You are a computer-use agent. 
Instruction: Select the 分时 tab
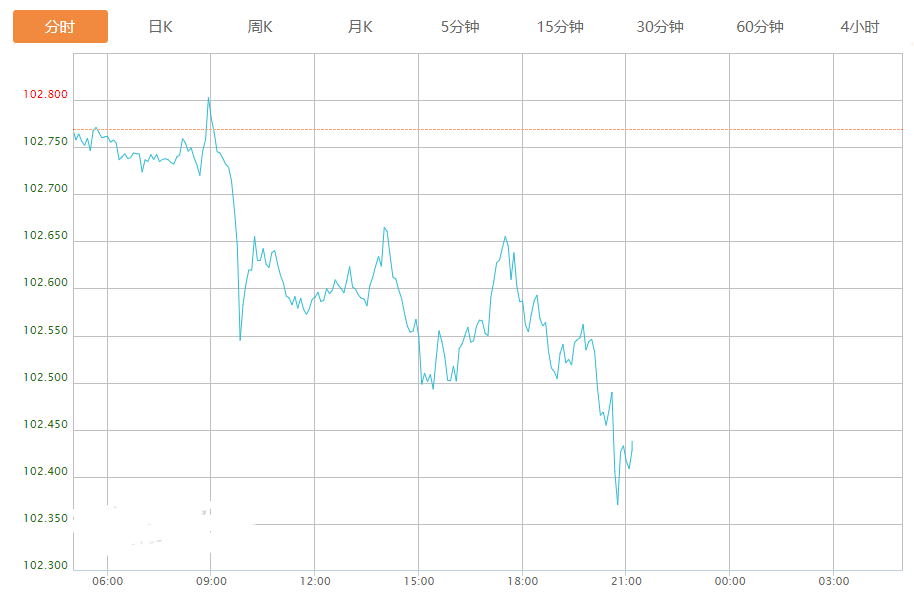[60, 27]
